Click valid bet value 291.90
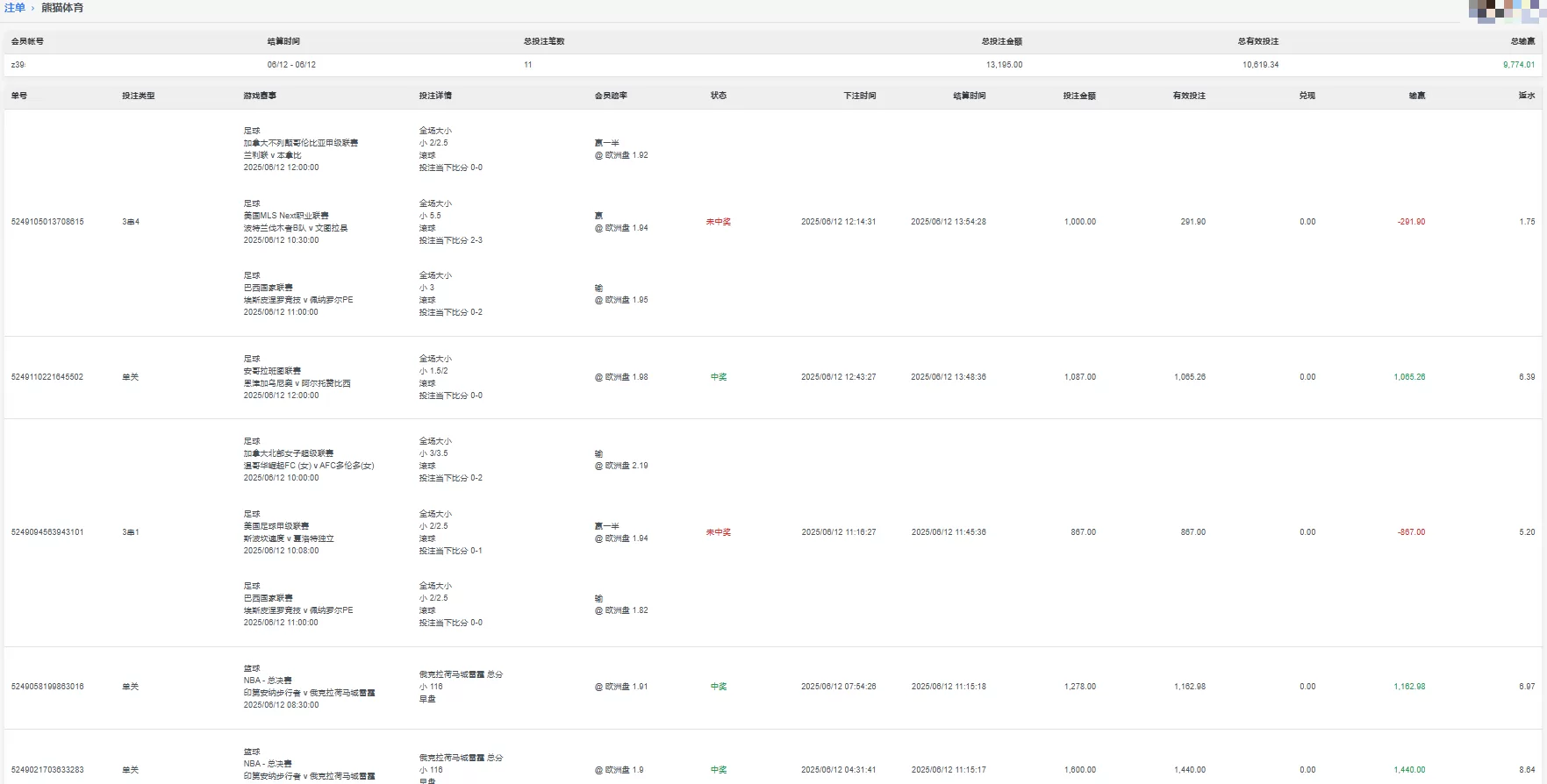This screenshot has width=1547, height=784. pos(1192,222)
